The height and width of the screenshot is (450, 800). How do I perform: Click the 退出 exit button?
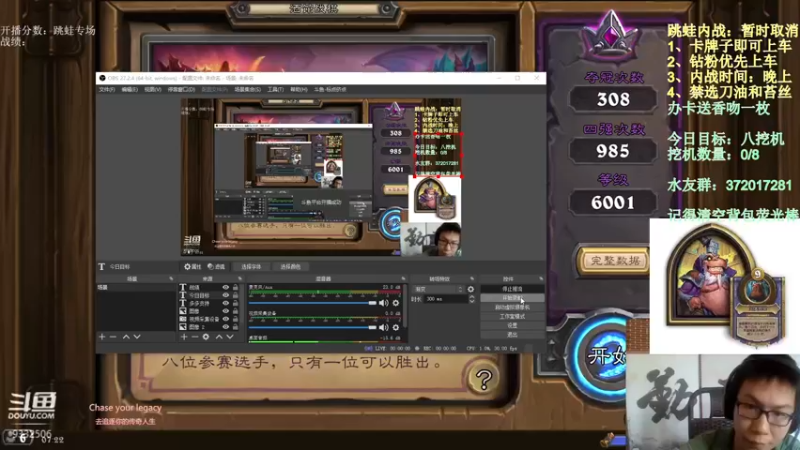point(512,334)
